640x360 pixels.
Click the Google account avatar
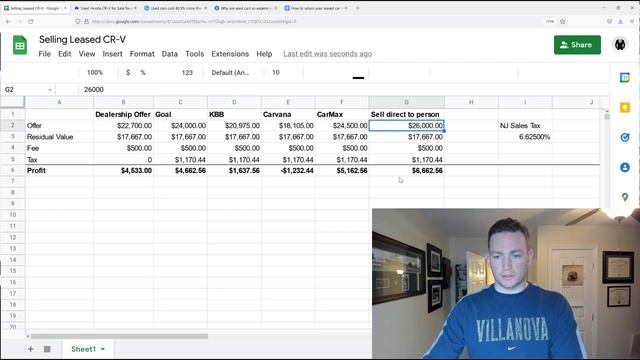tap(620, 44)
